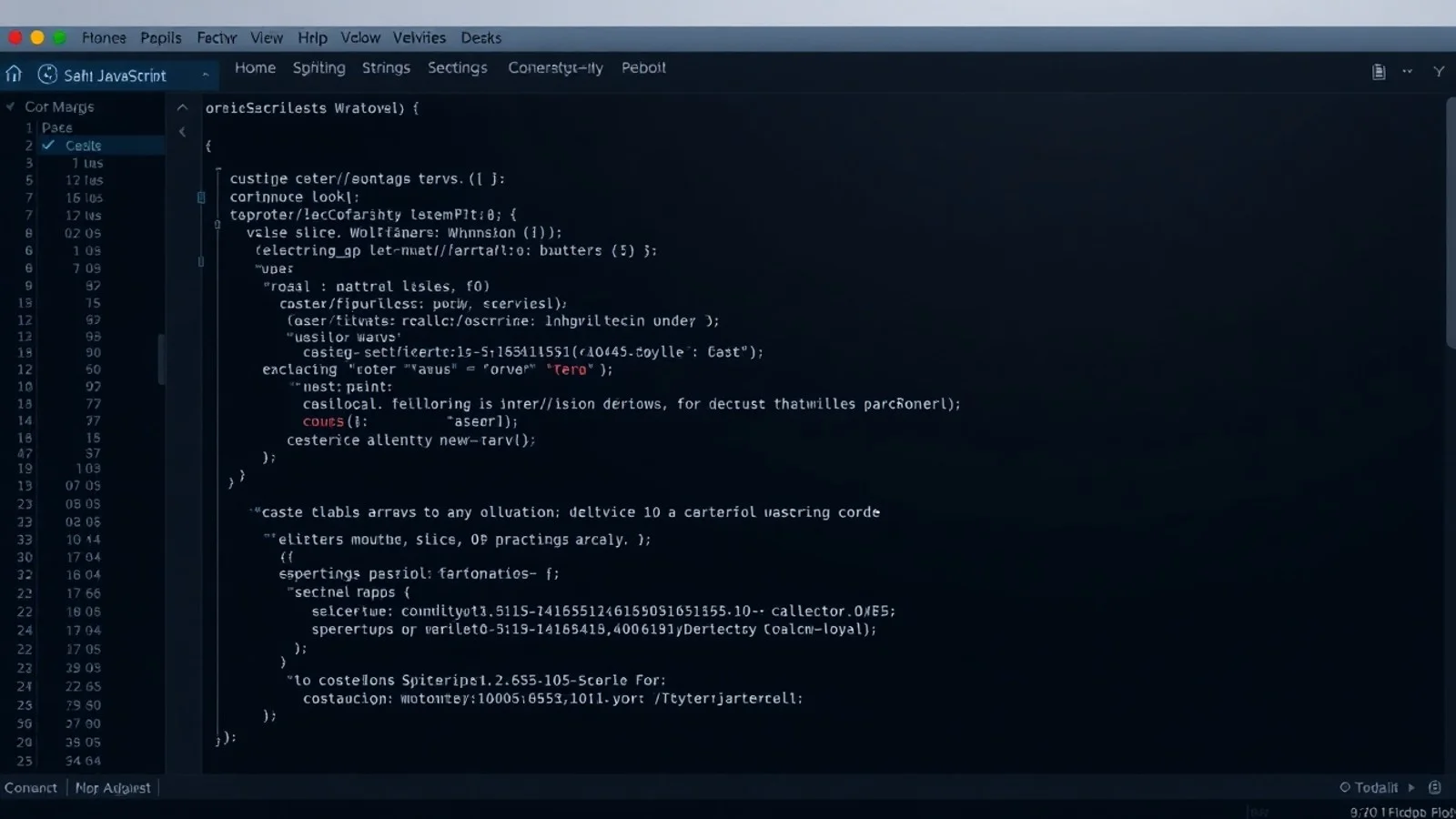Click the sidebar row '10 44'
Viewport: 1456px width, 819px height.
(x=83, y=540)
